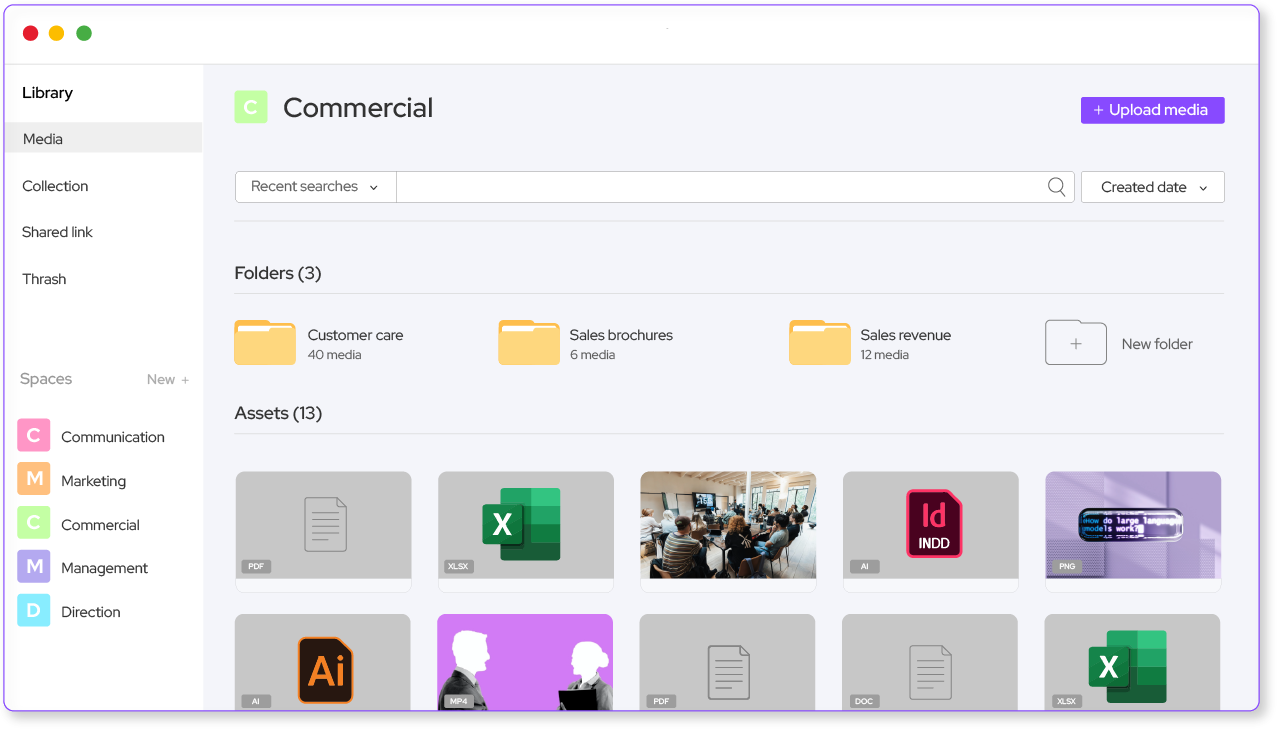Open the Customer care folder icon
Image resolution: width=1280 pixels, height=730 pixels.
[265, 343]
